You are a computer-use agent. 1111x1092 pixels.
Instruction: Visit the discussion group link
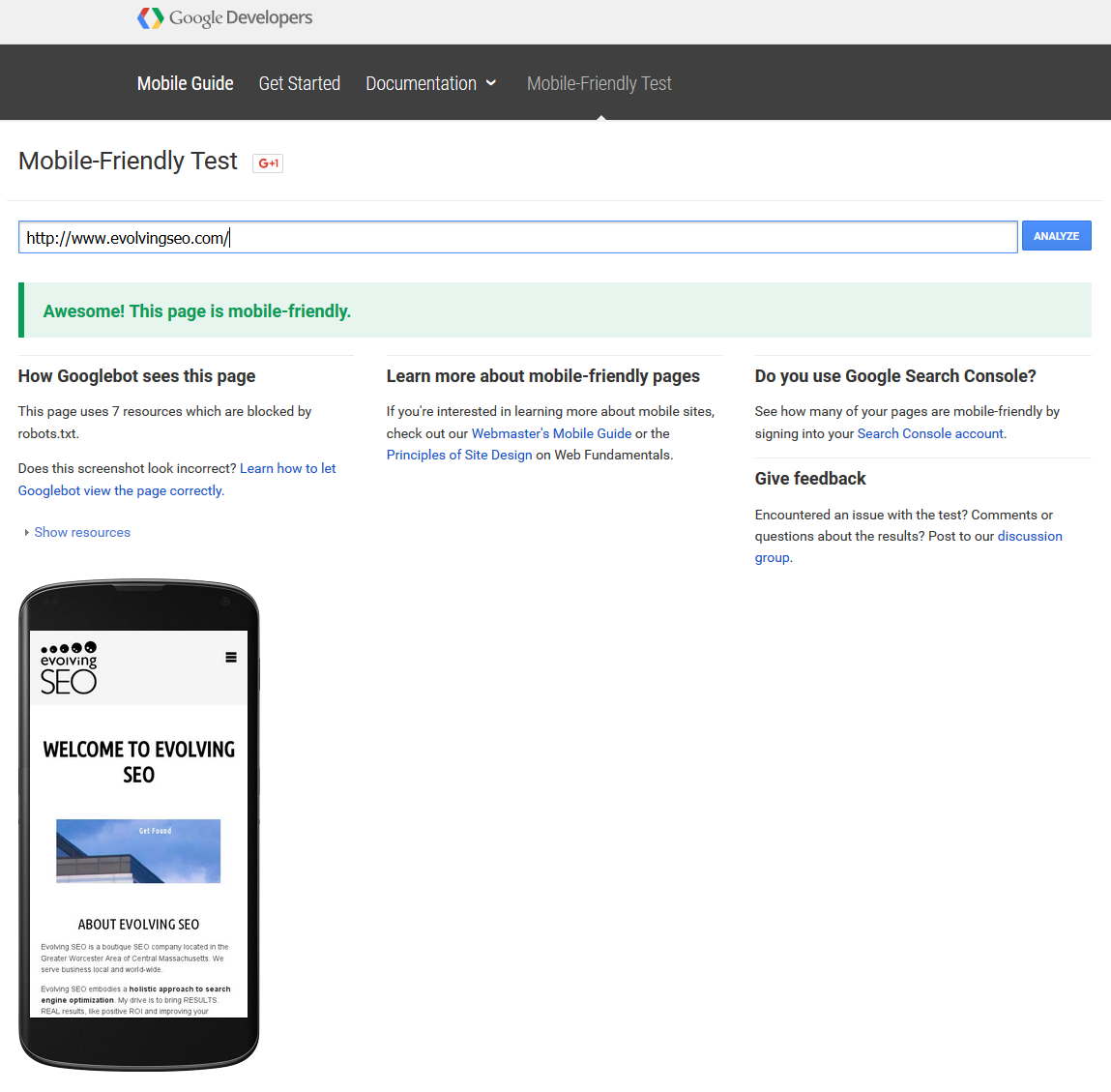click(1029, 537)
